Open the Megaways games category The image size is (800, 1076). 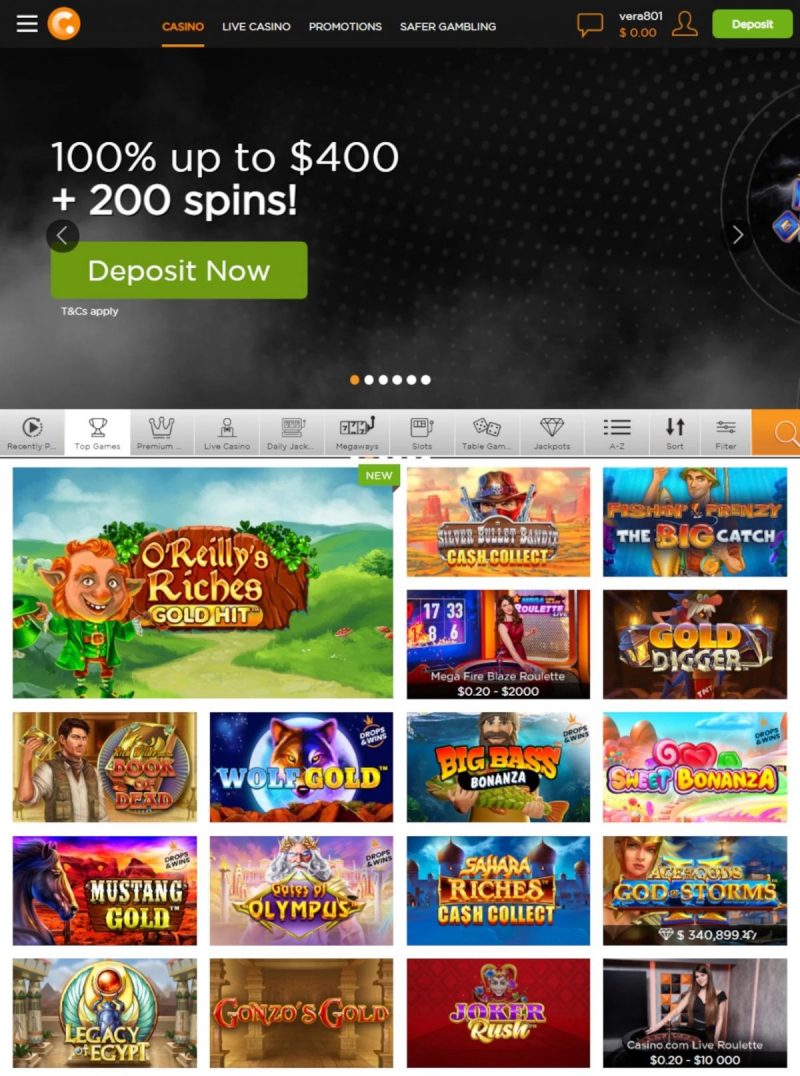click(357, 433)
